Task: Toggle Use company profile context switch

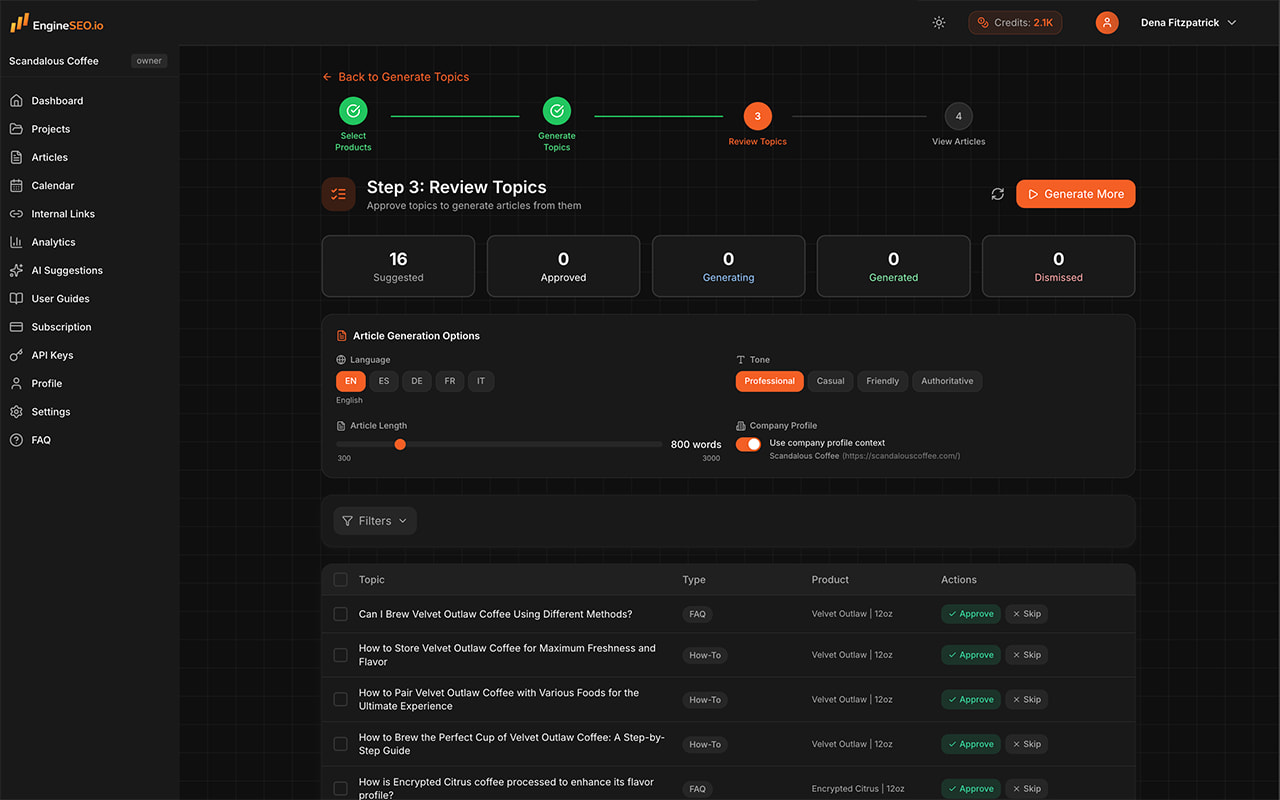Action: pos(748,444)
